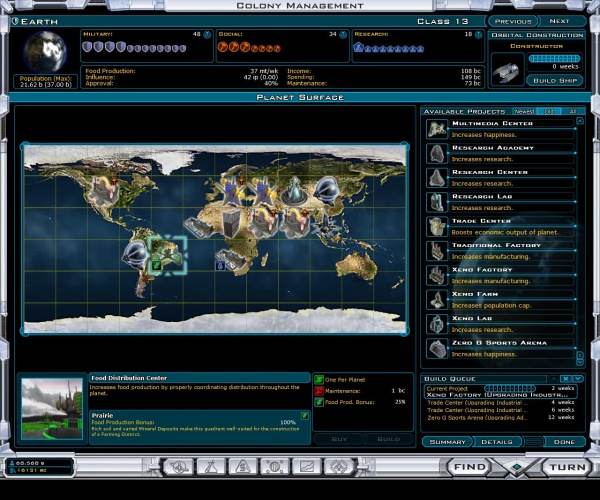Click the dimmed Buy button
This screenshot has height=500, width=600.
pyautogui.click(x=339, y=439)
